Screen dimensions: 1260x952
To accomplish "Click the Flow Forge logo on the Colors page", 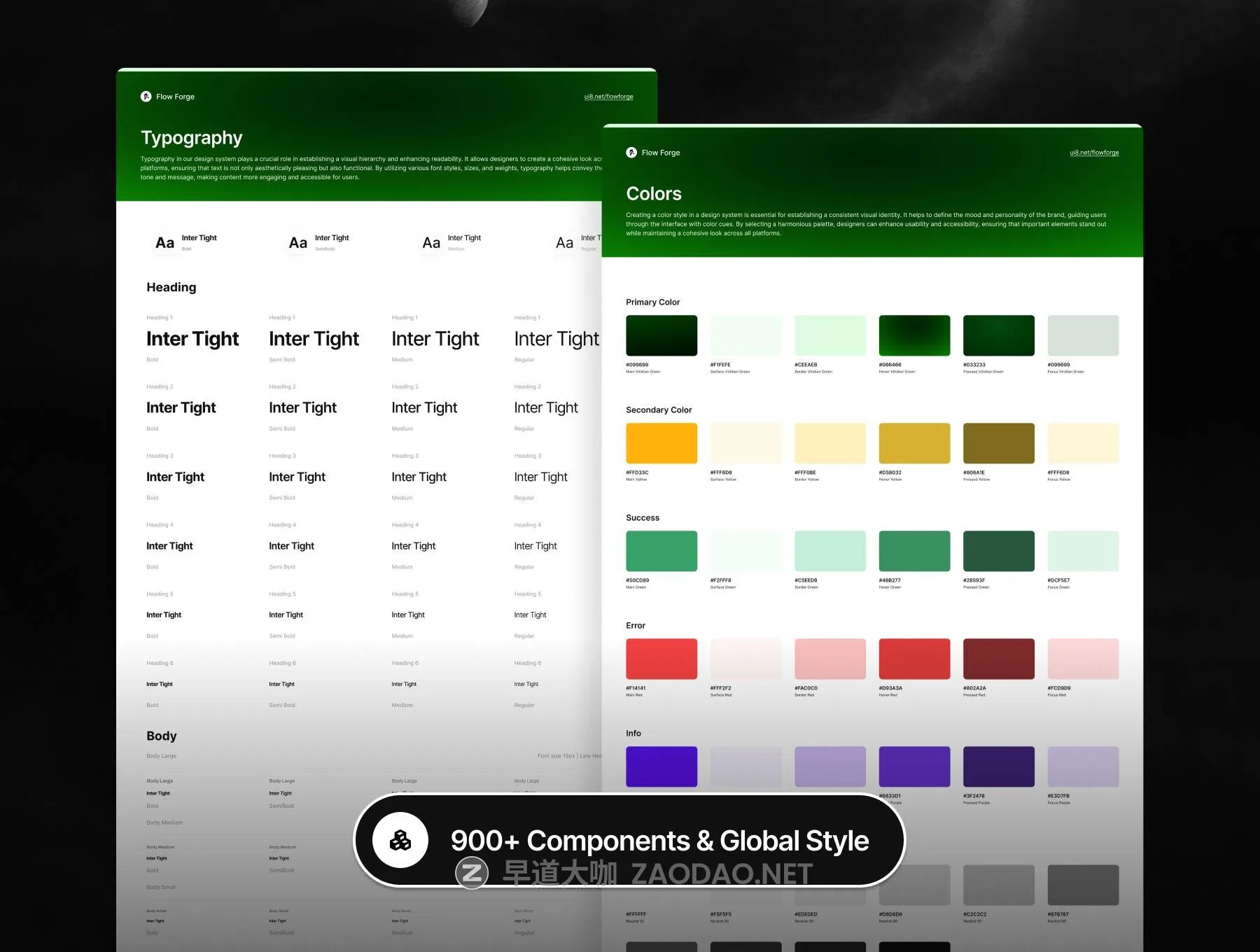I will [x=631, y=153].
